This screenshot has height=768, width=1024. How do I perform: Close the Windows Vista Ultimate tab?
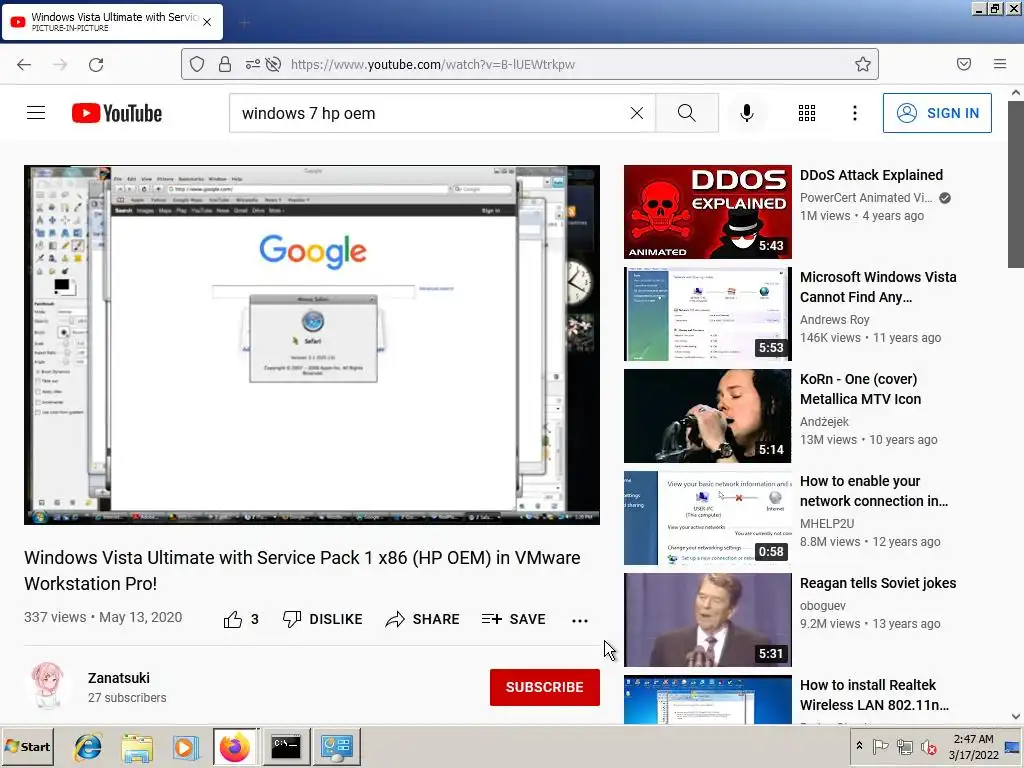207,22
